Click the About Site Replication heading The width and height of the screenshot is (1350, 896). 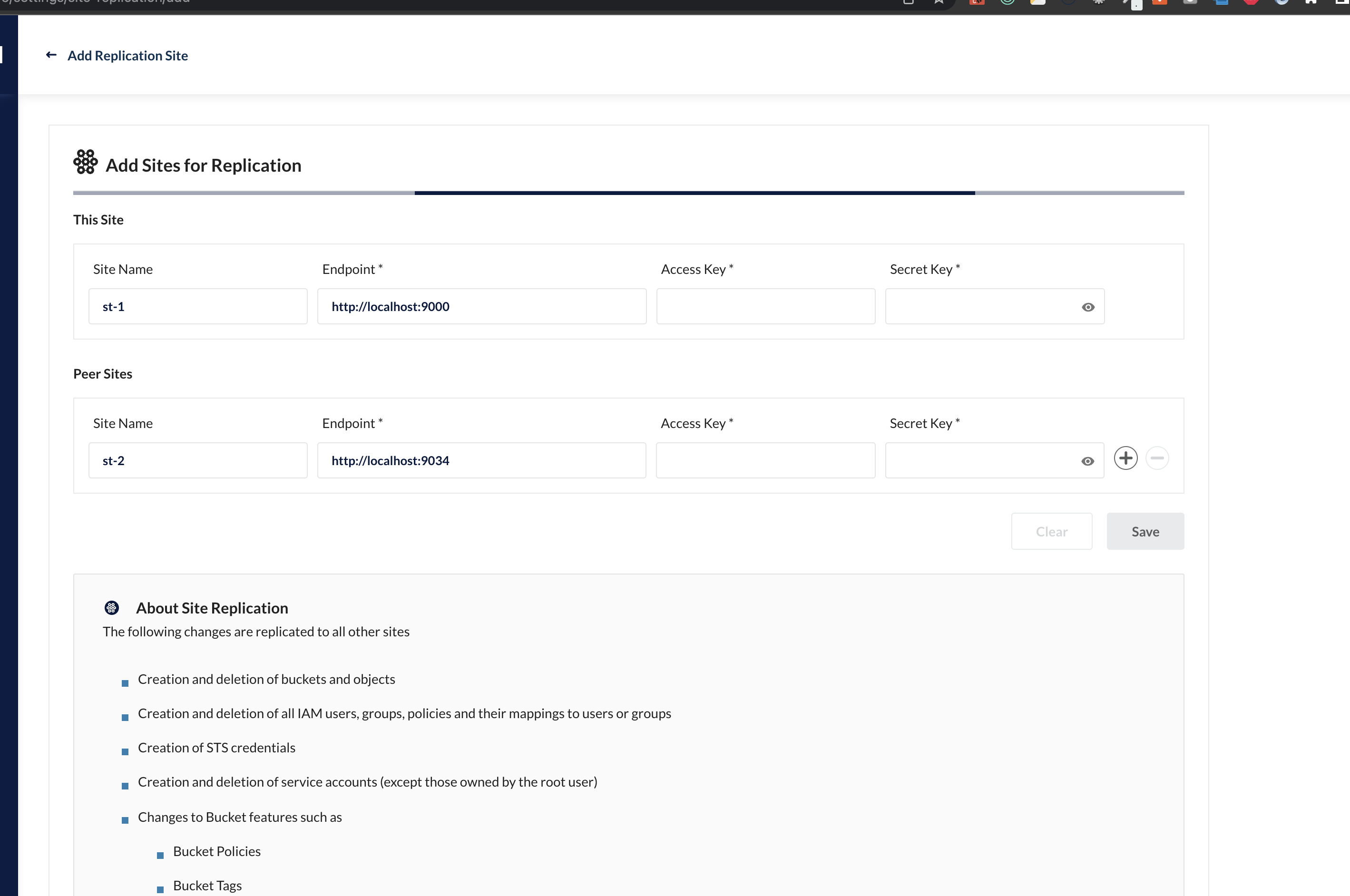pyautogui.click(x=212, y=608)
